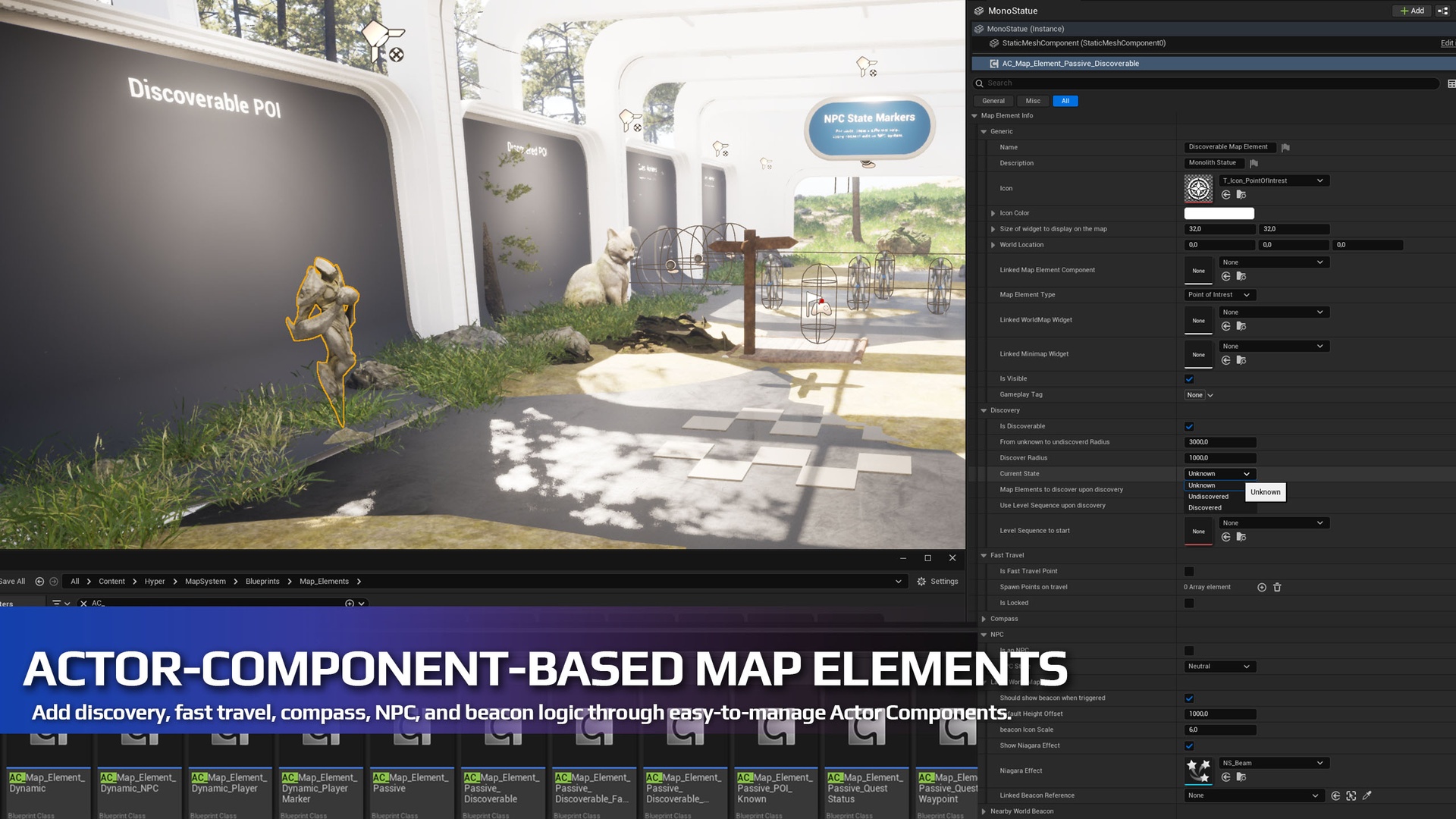The image size is (1456, 819).
Task: Click the browse icon under the NS_Beam effect
Action: (1241, 777)
